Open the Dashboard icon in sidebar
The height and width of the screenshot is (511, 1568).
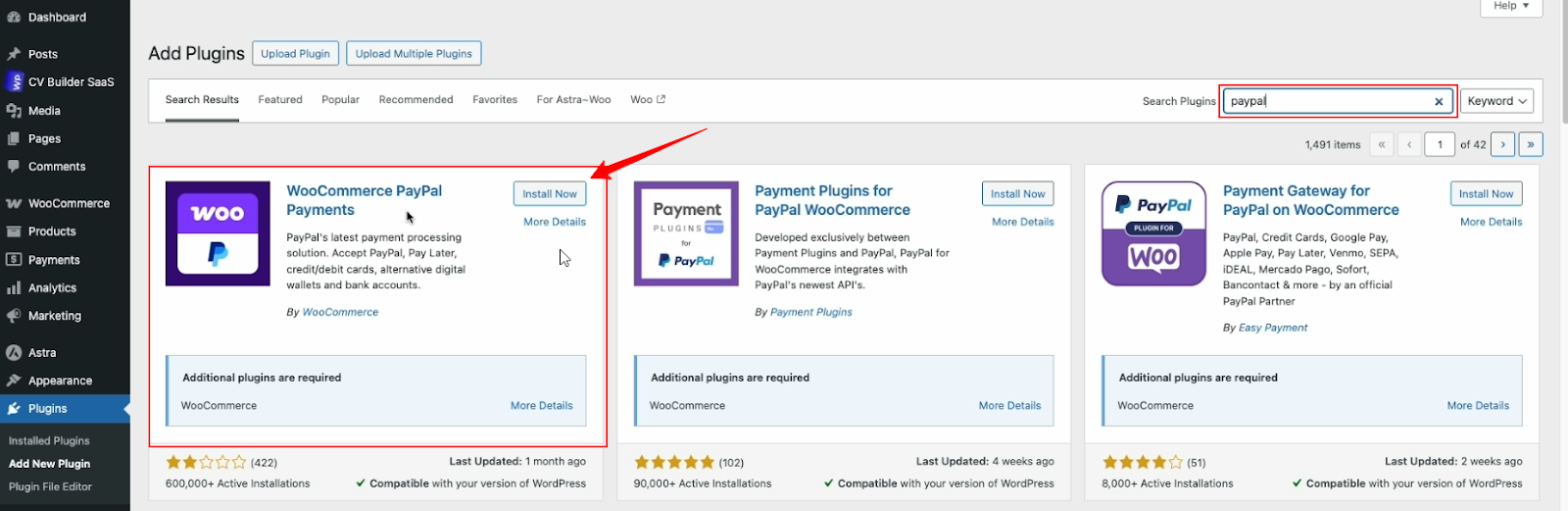point(14,17)
